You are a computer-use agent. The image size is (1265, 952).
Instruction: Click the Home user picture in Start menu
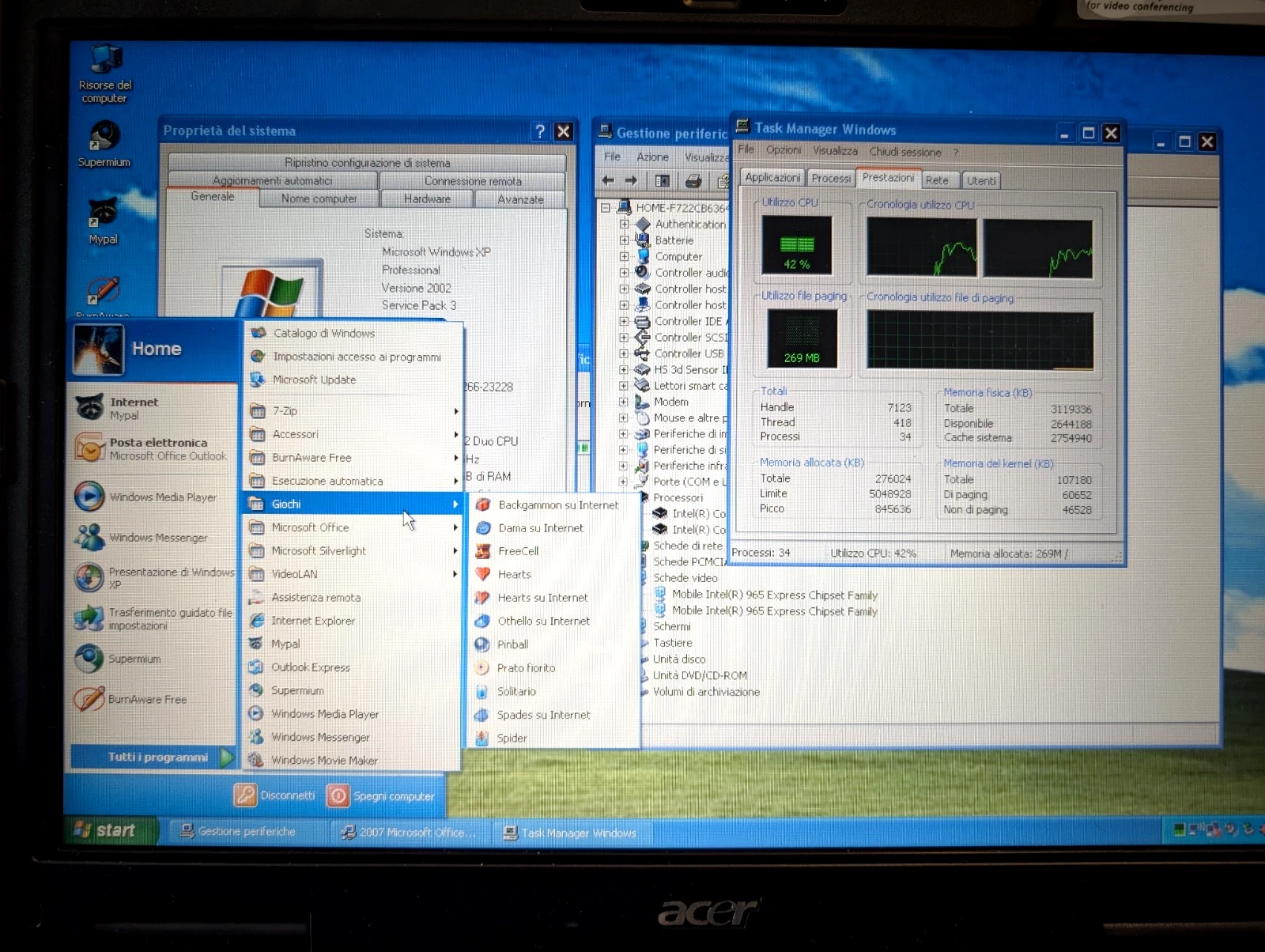(98, 349)
